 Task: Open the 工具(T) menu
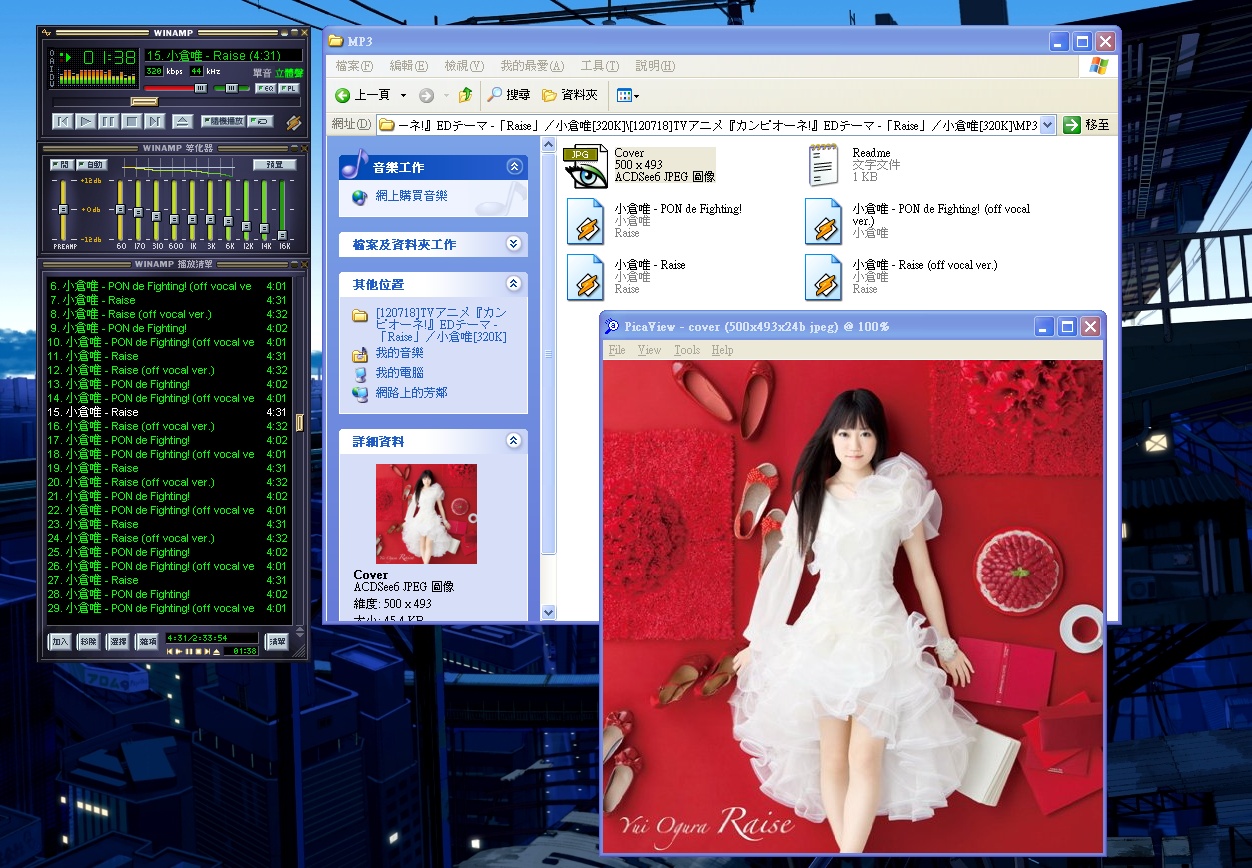[599, 66]
